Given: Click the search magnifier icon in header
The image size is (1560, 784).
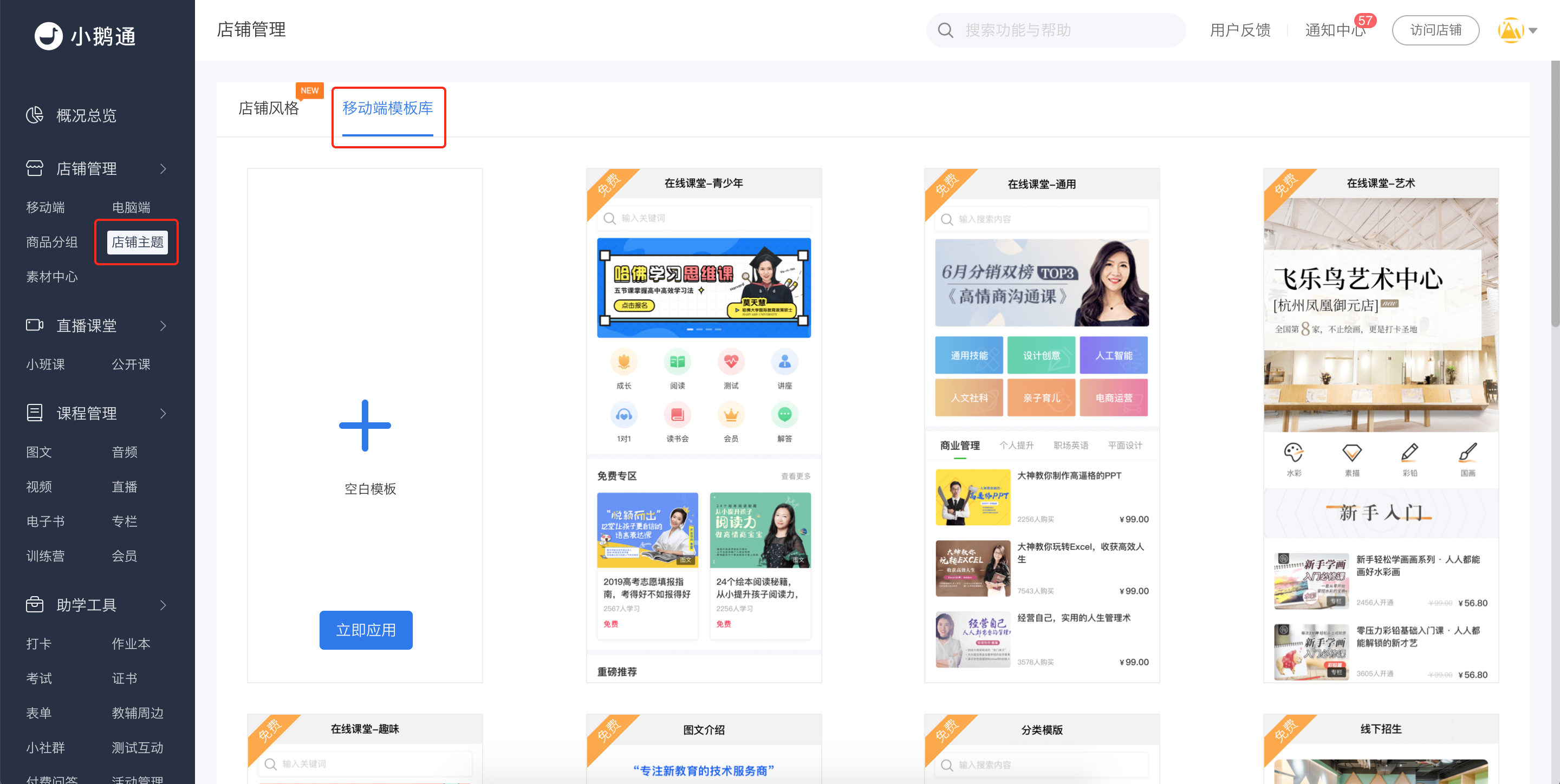Looking at the screenshot, I should (945, 30).
